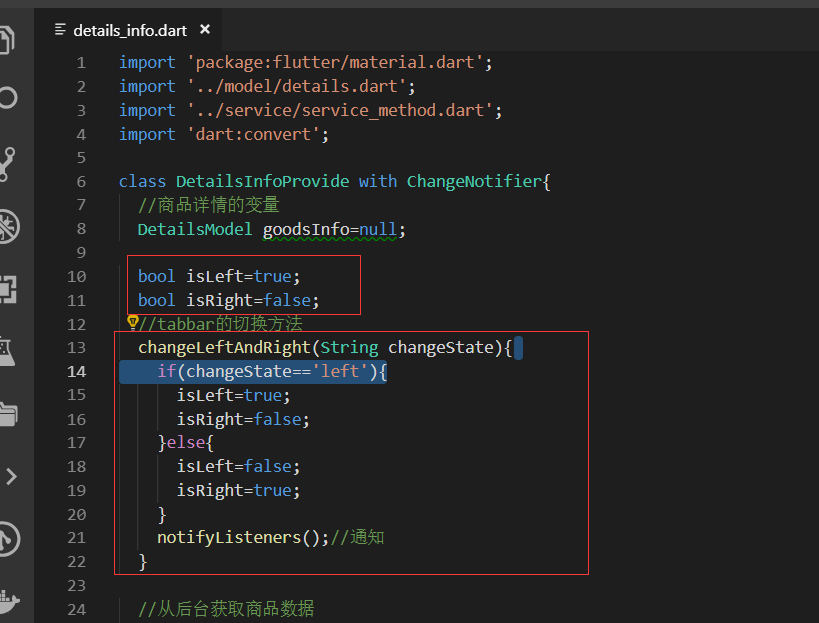This screenshot has width=819, height=623.
Task: Click line number 22 in the gutter
Action: [76, 561]
